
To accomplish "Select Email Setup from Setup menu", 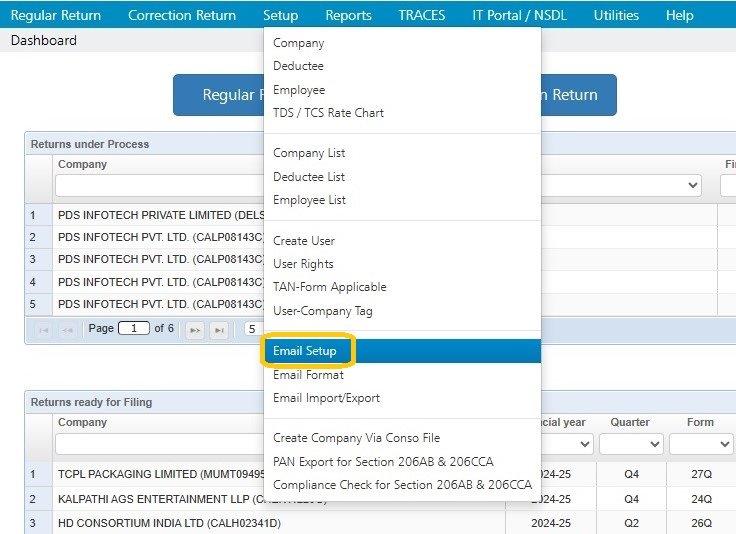I will tap(311, 351).
